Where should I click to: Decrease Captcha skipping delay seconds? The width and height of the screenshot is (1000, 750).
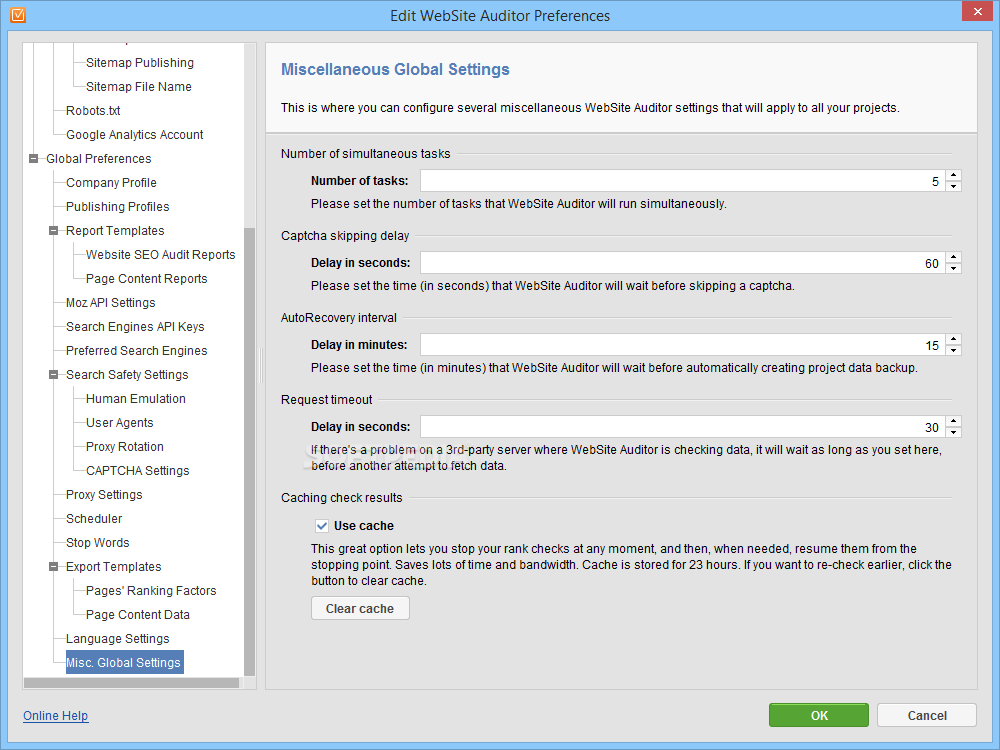pyautogui.click(x=953, y=268)
